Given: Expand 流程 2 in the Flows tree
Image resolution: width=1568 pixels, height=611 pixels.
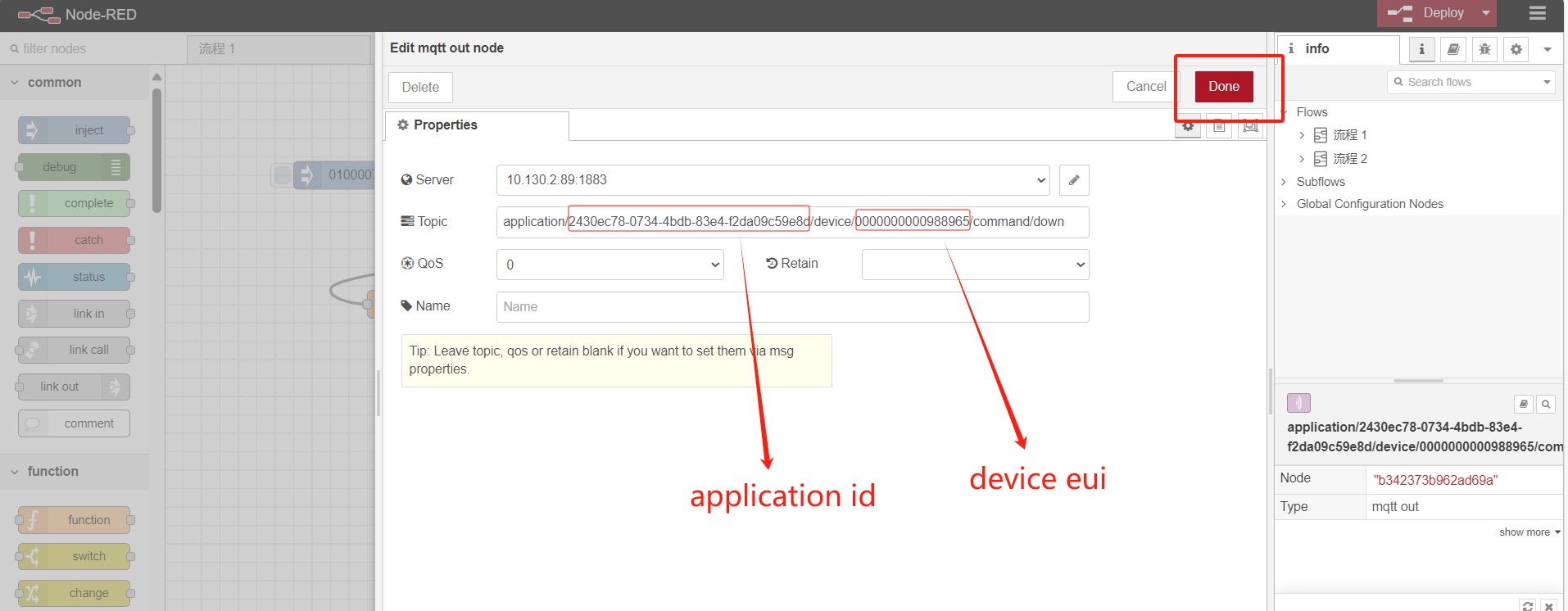Looking at the screenshot, I should [1302, 159].
